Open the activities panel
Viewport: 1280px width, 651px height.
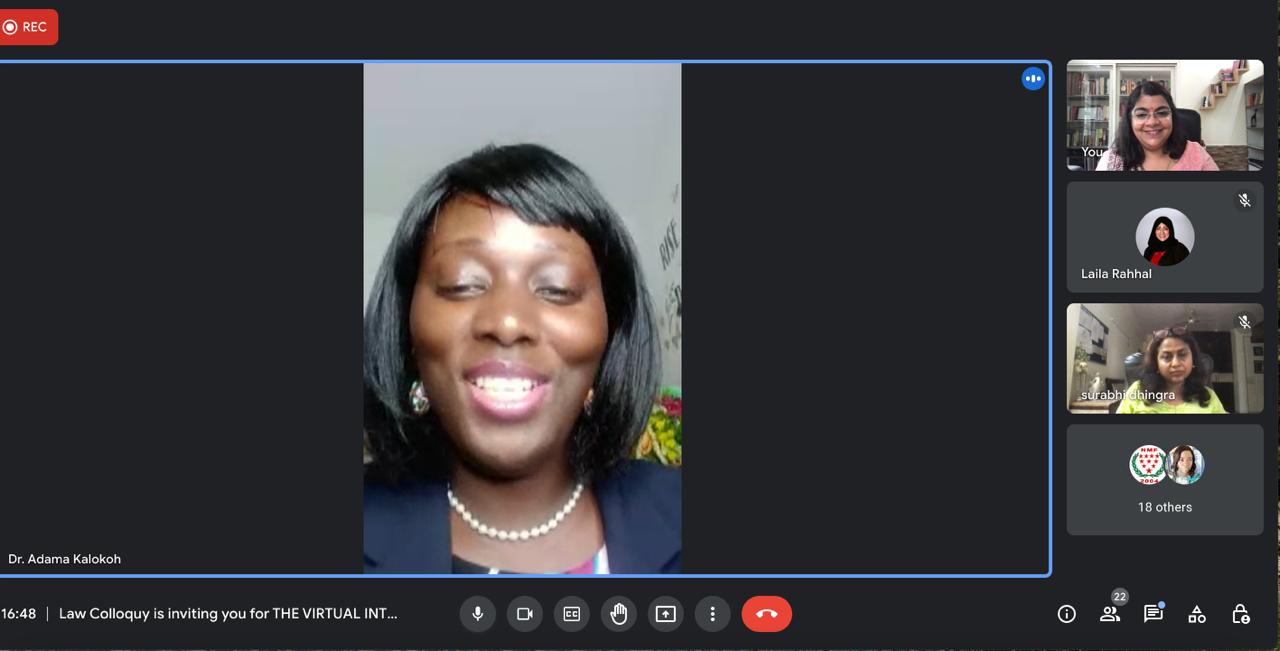click(x=1197, y=614)
